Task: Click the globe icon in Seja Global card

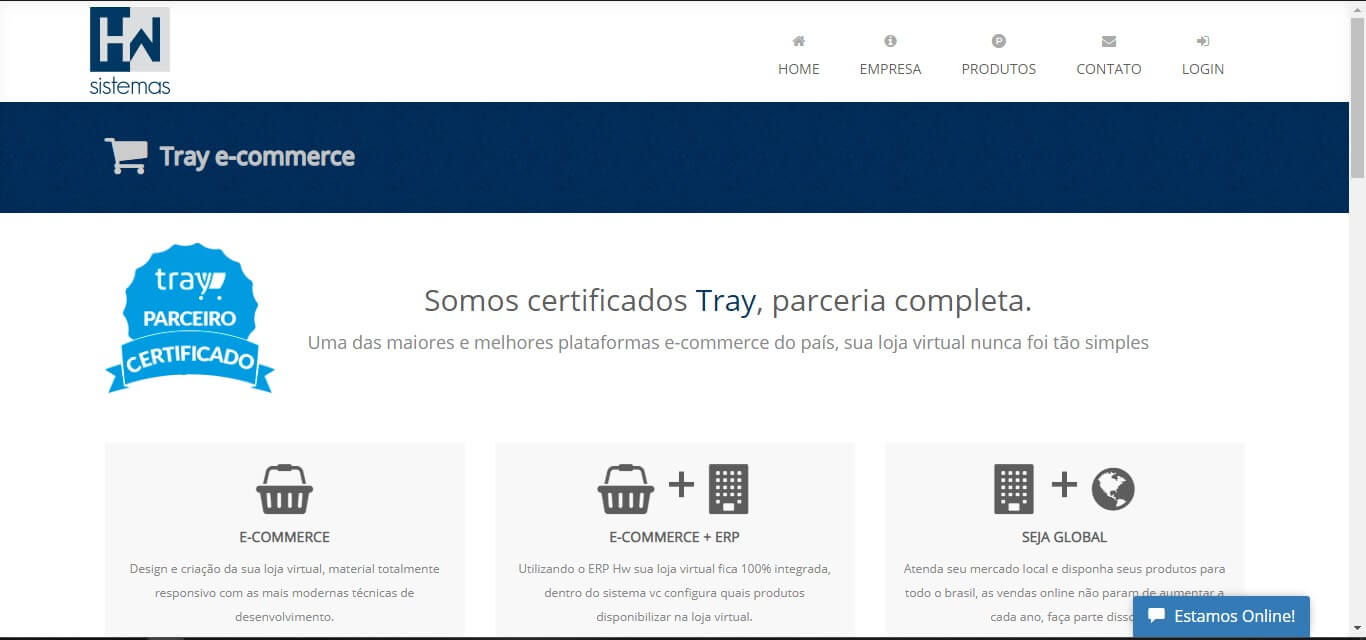Action: (x=1113, y=489)
